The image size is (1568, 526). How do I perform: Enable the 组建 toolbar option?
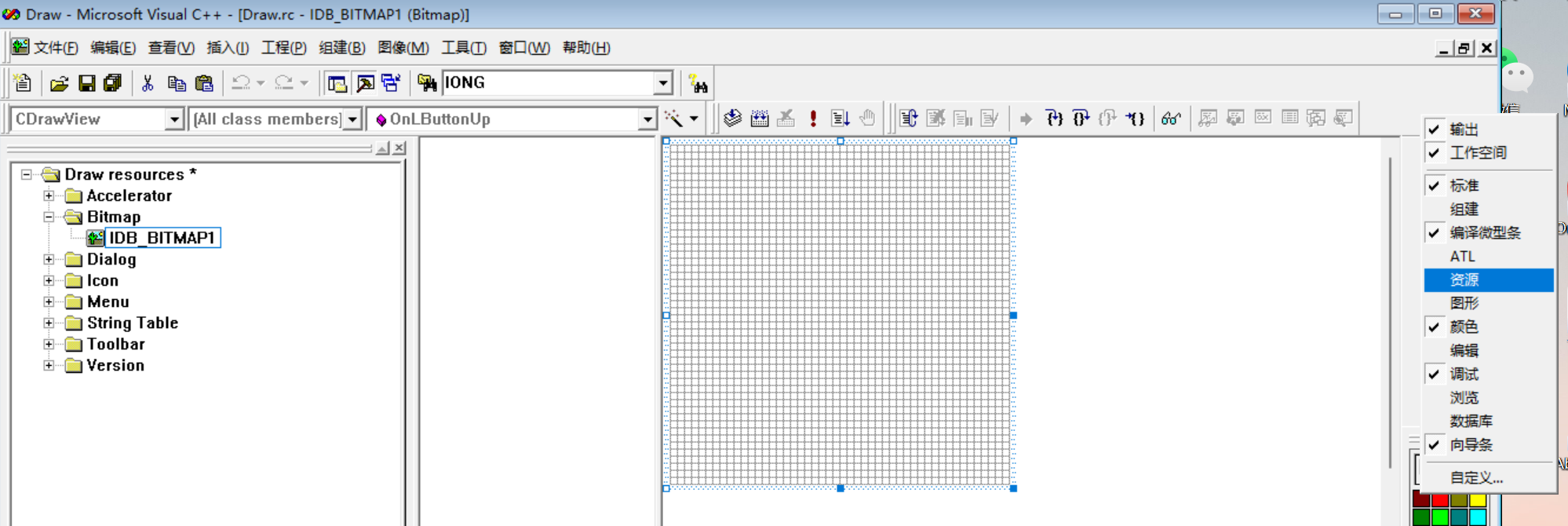coord(1489,210)
